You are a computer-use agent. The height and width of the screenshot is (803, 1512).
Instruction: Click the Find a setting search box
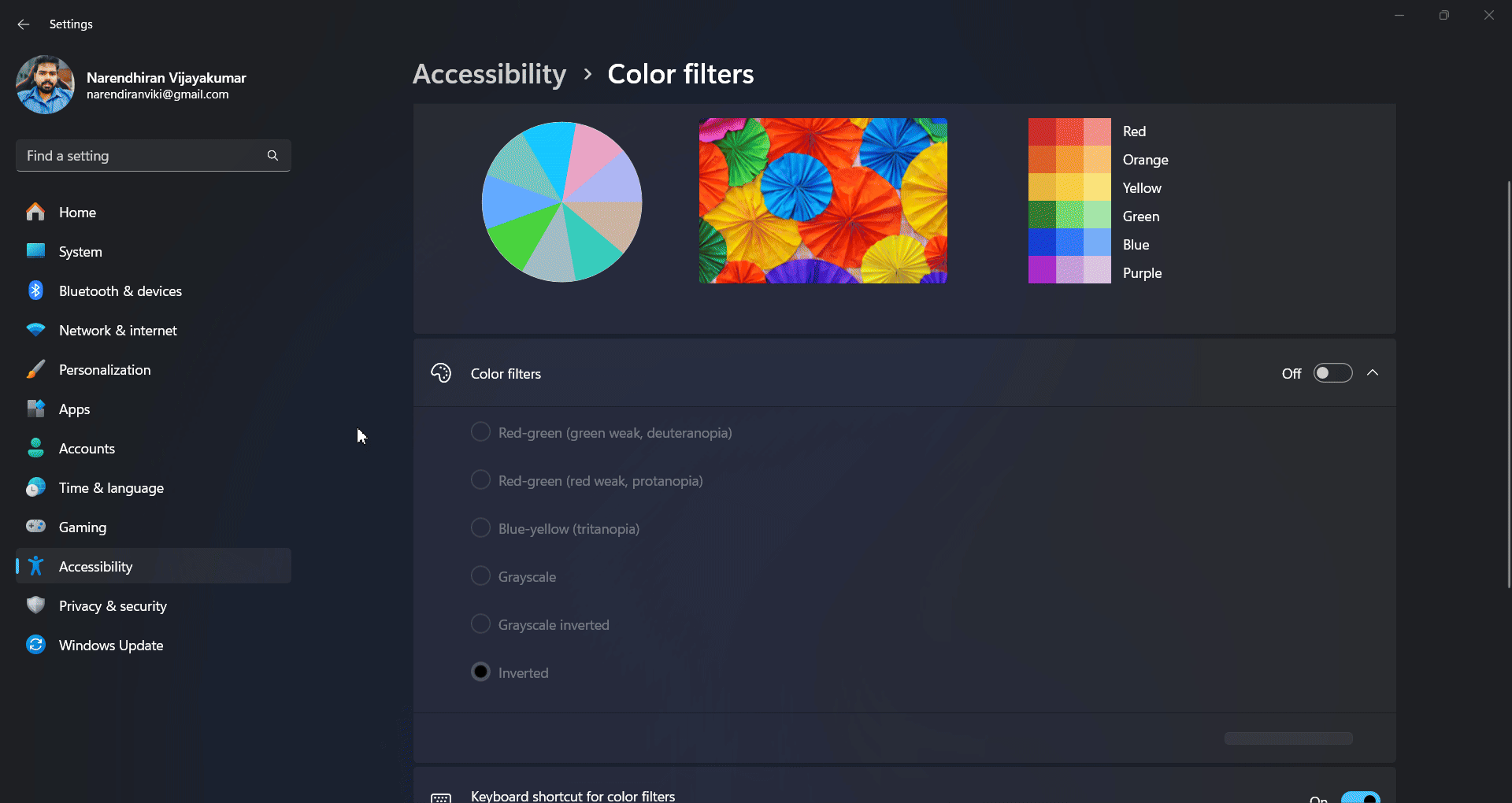[154, 156]
